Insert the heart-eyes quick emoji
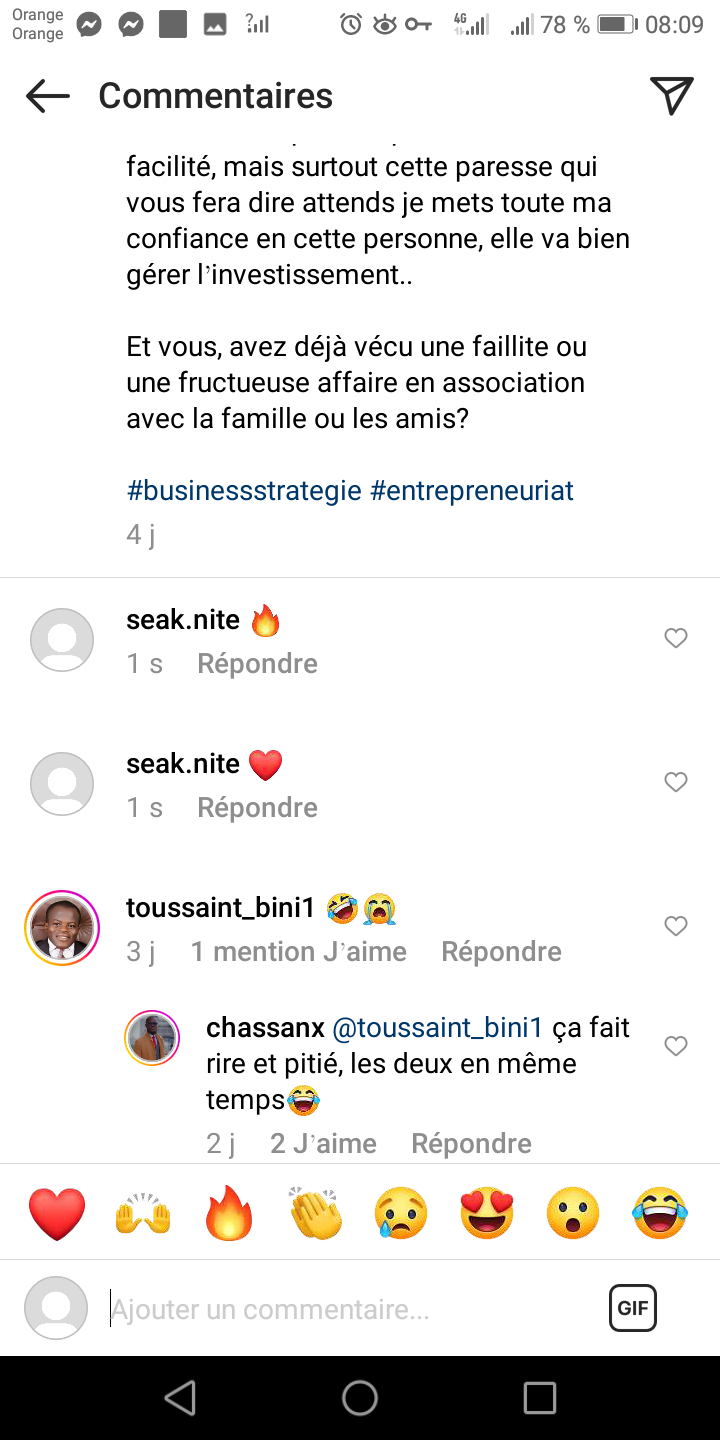The width and height of the screenshot is (720, 1440). tap(487, 1213)
